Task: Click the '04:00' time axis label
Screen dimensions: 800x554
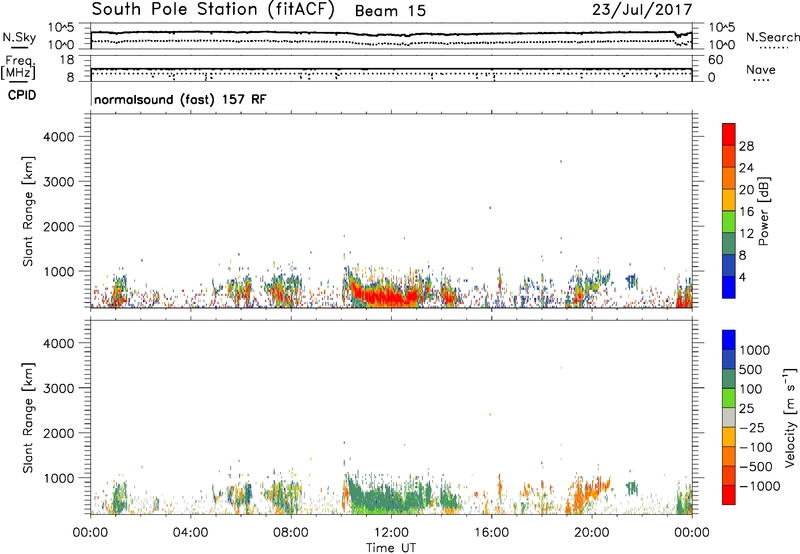Action: (x=190, y=533)
